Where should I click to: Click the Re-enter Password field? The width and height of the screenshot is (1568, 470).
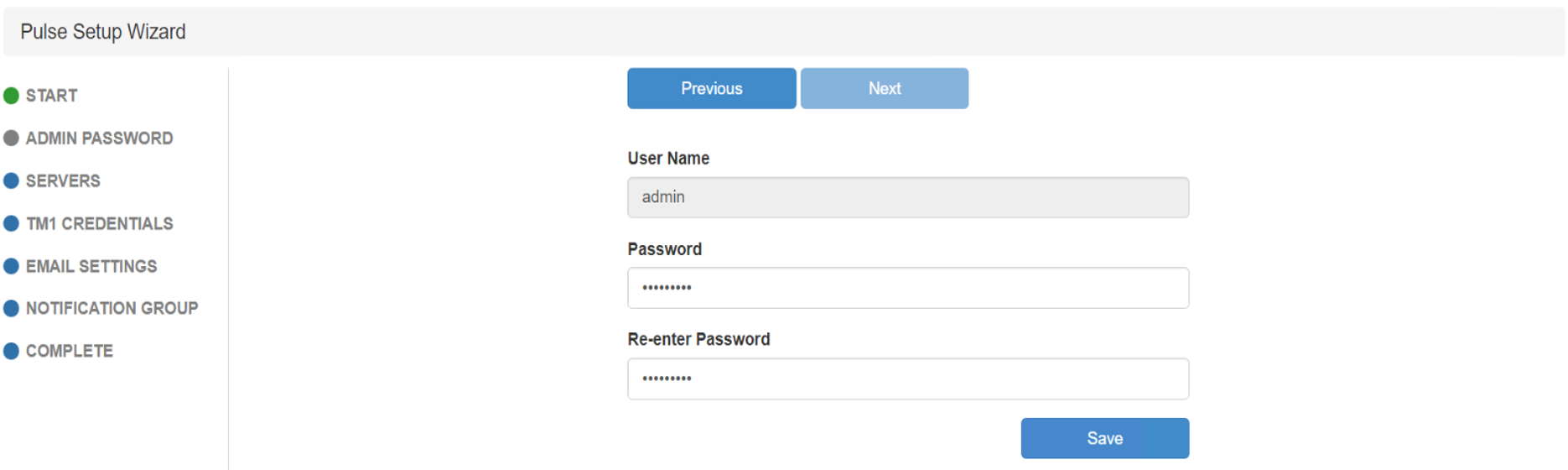pyautogui.click(x=907, y=379)
